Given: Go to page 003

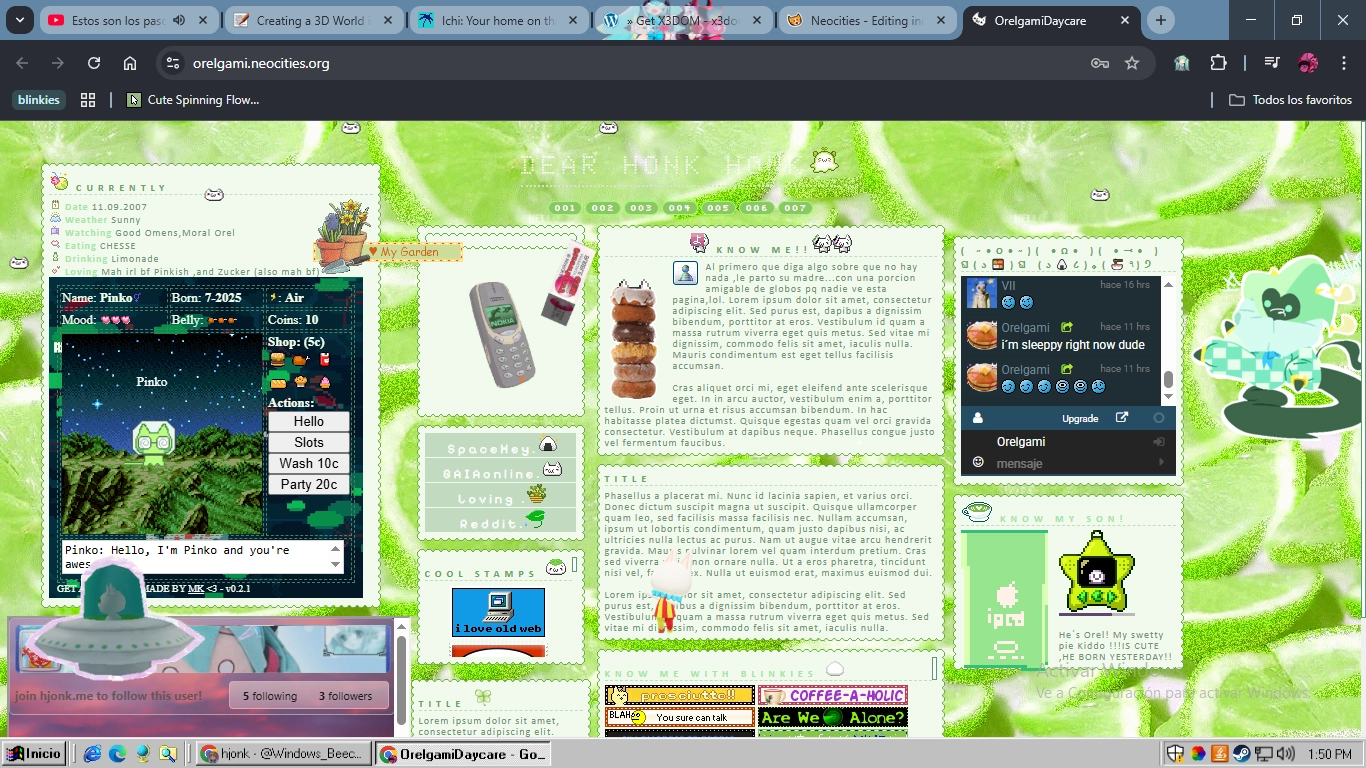Looking at the screenshot, I should coord(641,208).
